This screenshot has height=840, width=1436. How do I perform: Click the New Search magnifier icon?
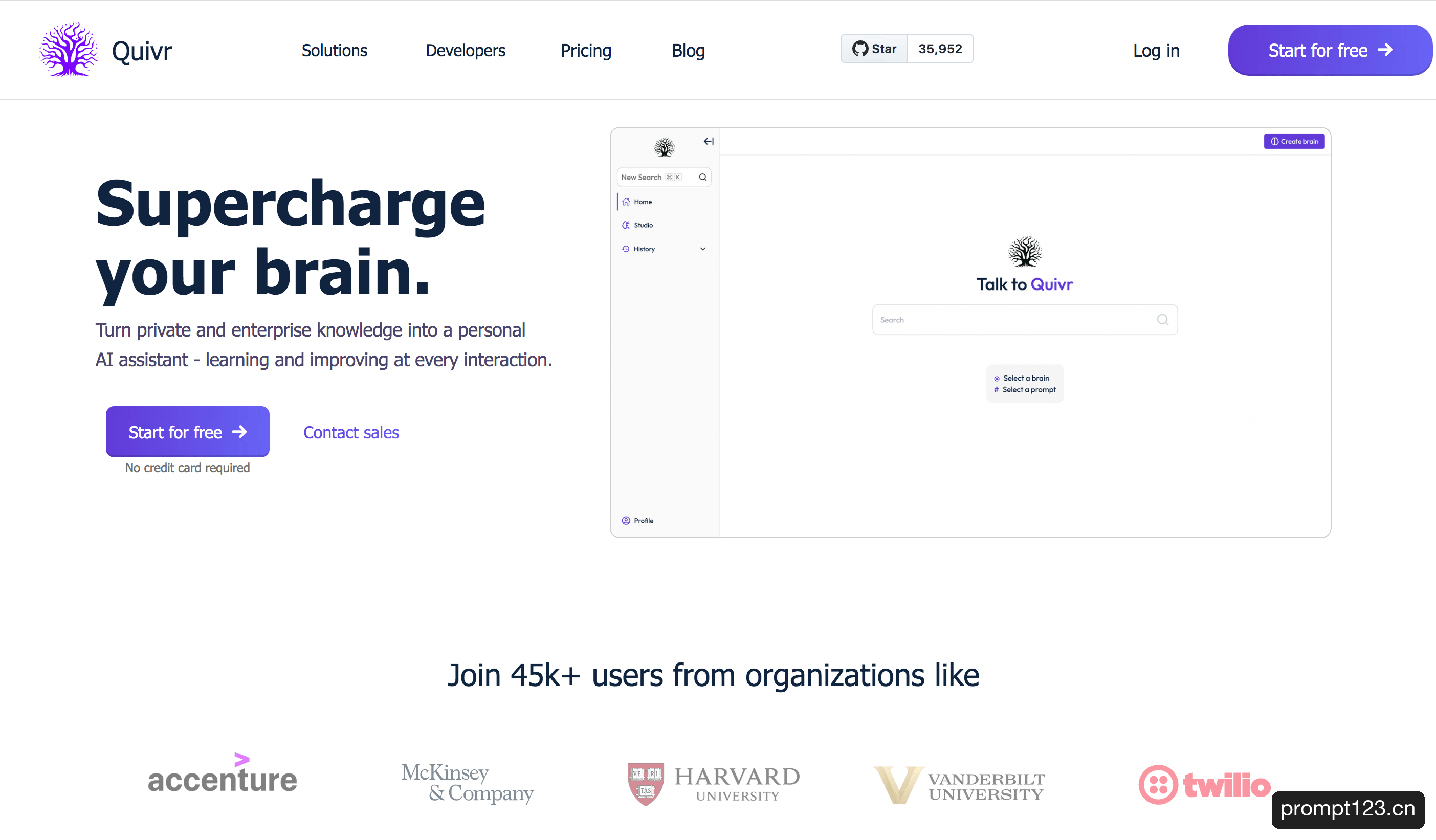[702, 177]
